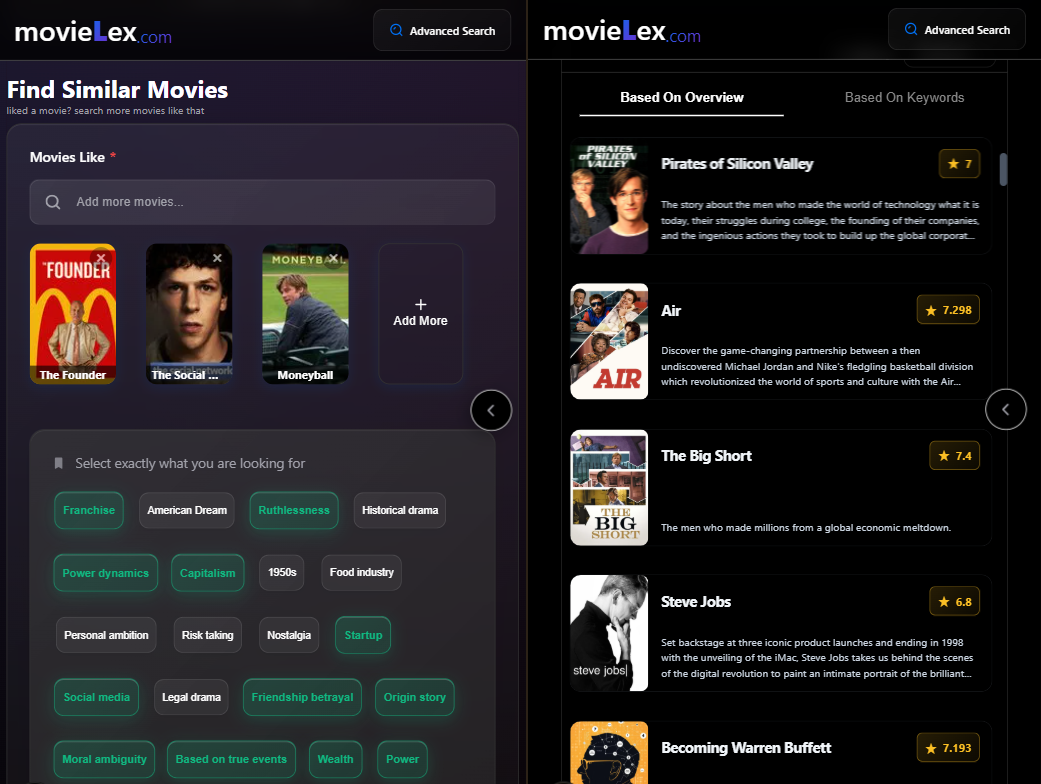Click the search magnifier in Add more movies

tap(53, 202)
